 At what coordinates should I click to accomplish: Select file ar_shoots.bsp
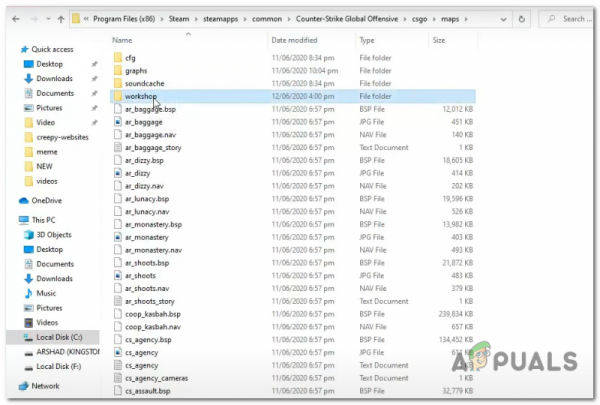click(147, 263)
